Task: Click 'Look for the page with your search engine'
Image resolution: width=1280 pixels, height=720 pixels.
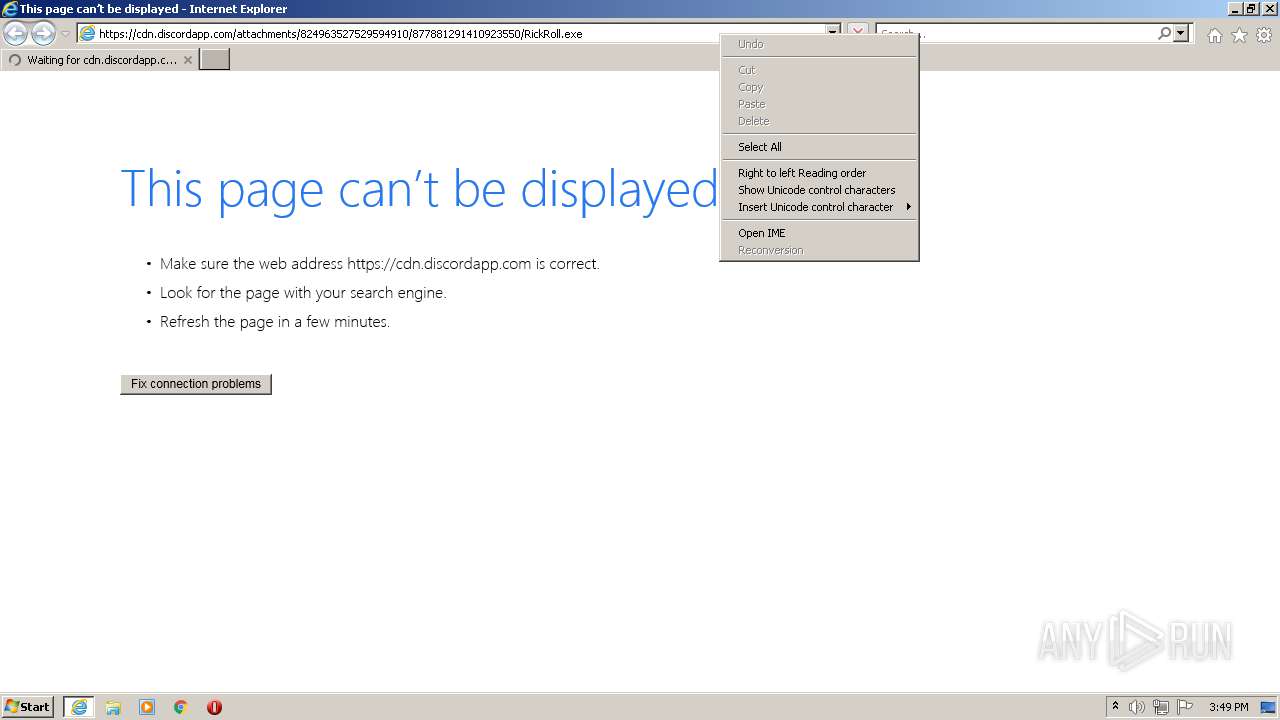Action: click(303, 293)
